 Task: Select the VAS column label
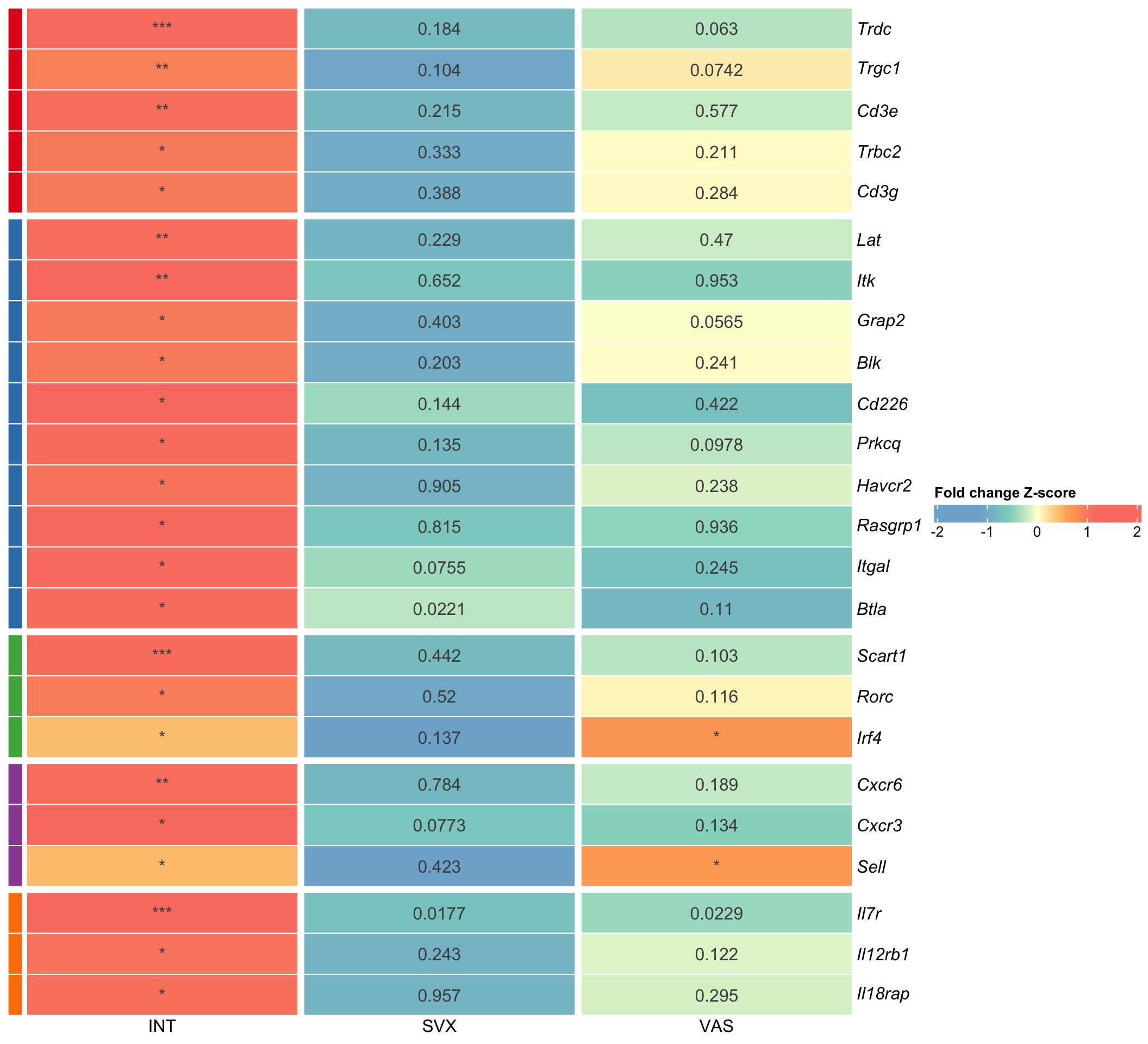click(x=716, y=1027)
